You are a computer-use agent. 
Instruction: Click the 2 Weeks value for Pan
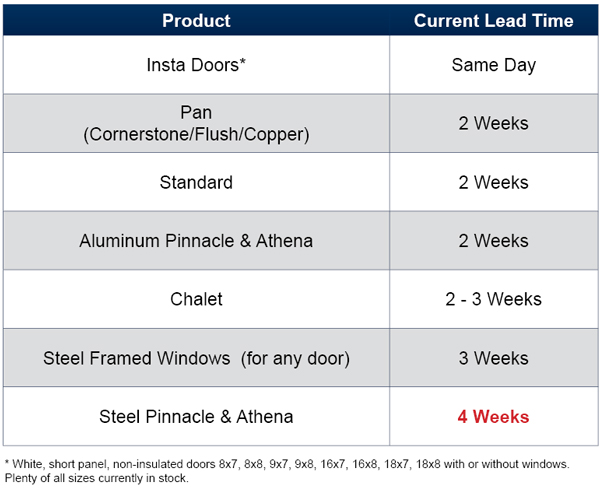493,124
